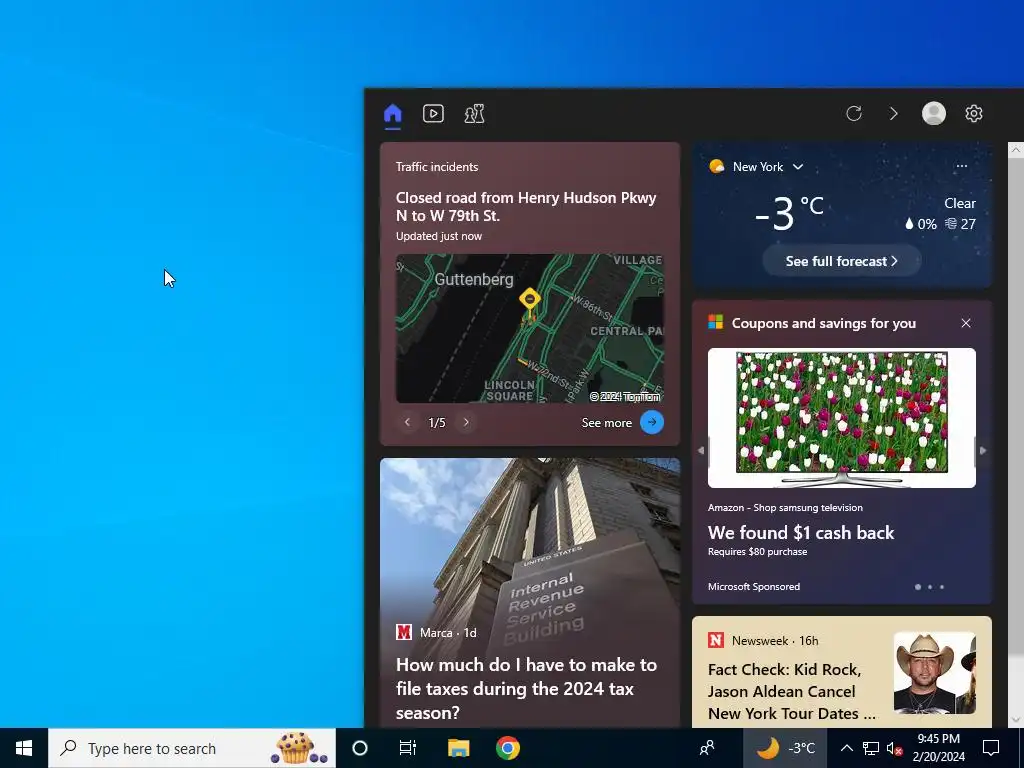Open the weather card more options menu
This screenshot has height=768, width=1024.
(x=961, y=166)
